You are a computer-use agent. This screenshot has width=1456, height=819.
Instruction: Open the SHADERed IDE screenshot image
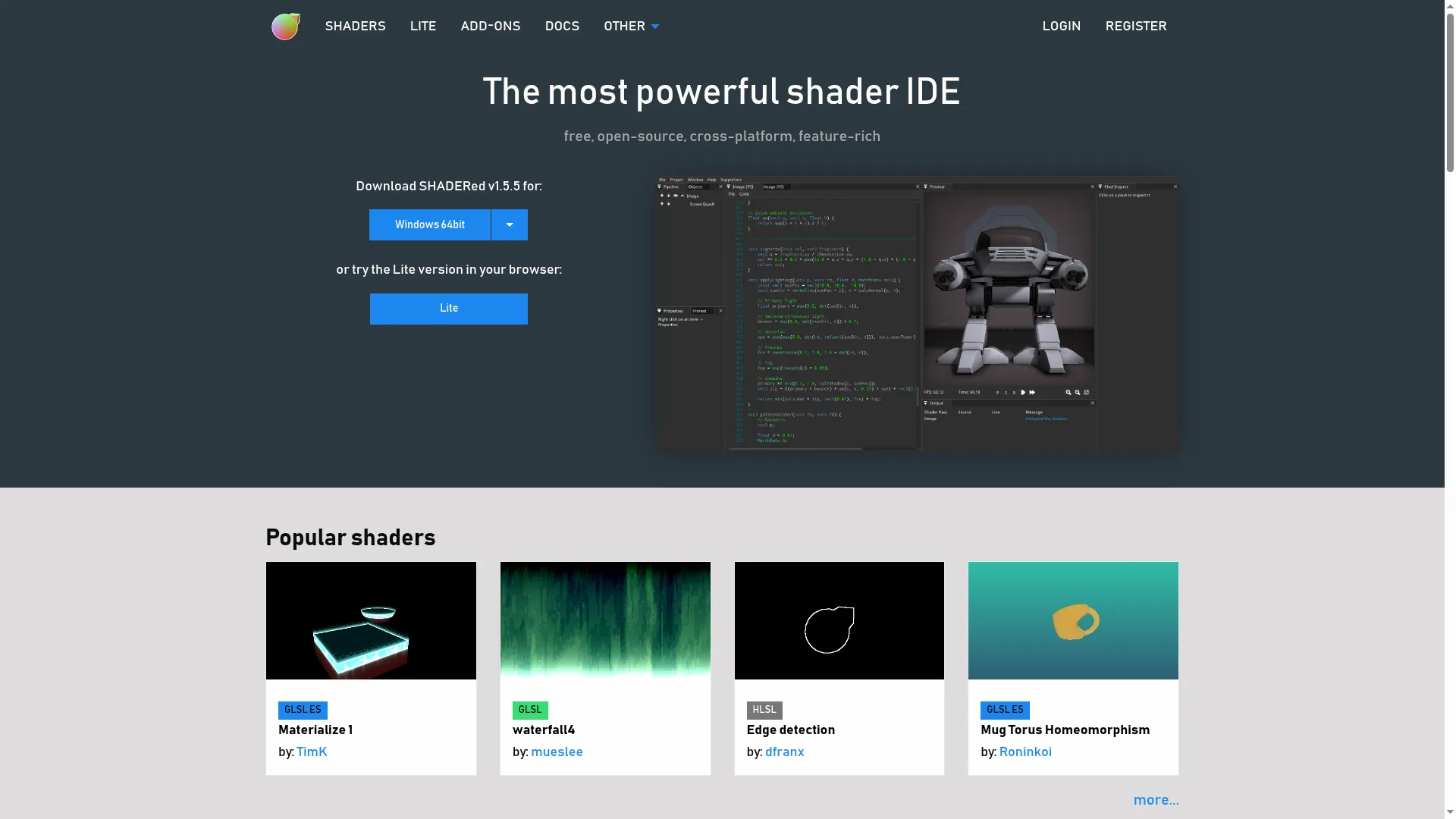[918, 314]
